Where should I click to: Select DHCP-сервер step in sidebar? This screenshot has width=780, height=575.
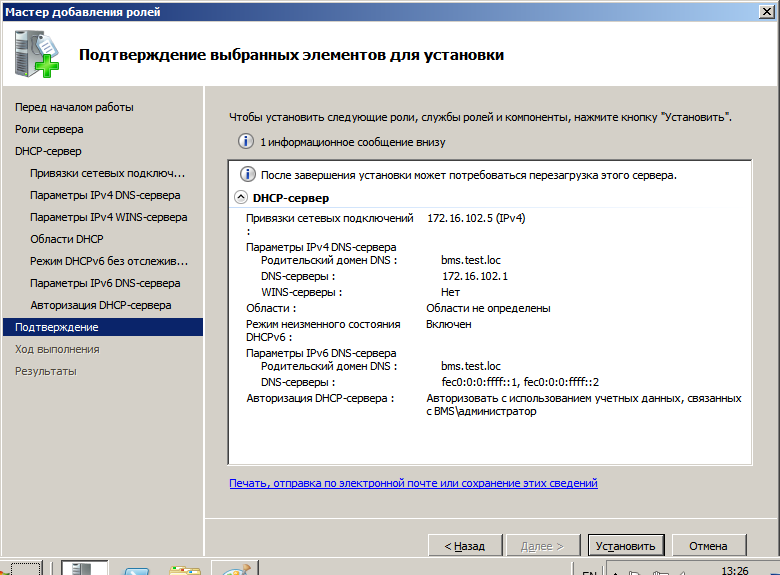coord(48,151)
